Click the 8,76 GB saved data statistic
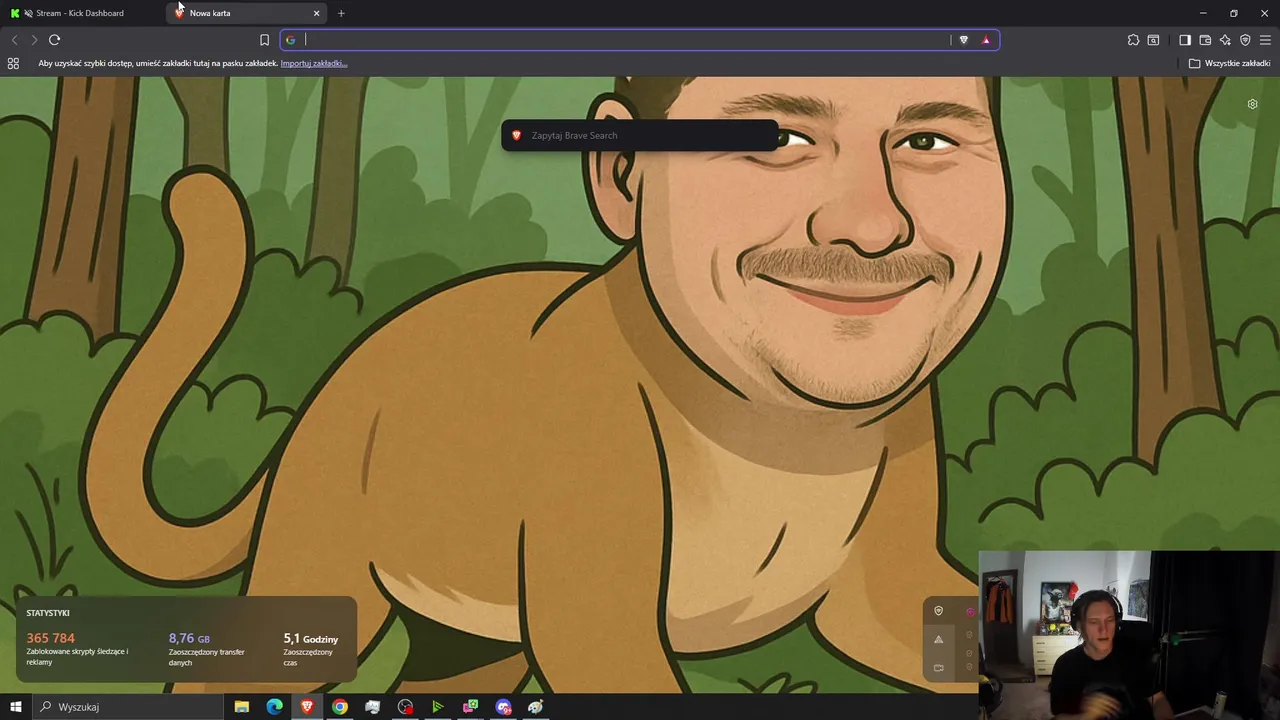 click(189, 638)
